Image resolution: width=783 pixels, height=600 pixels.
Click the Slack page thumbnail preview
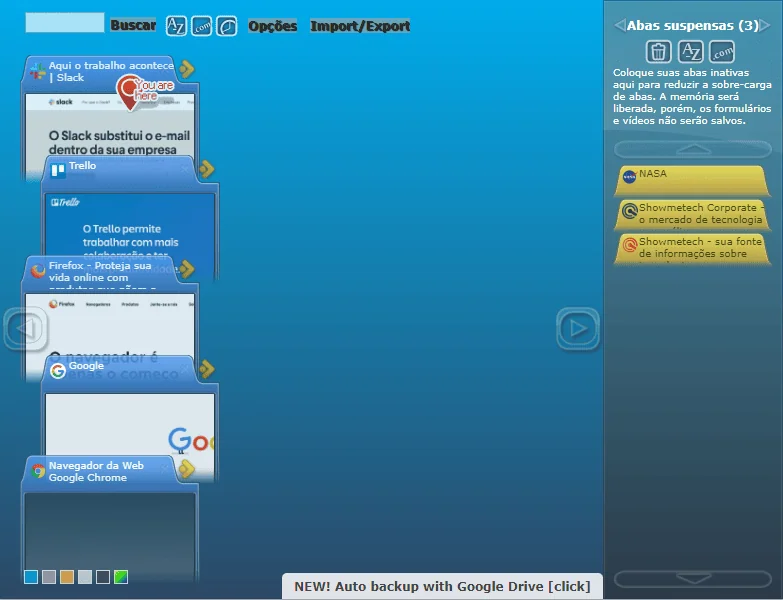(110, 130)
